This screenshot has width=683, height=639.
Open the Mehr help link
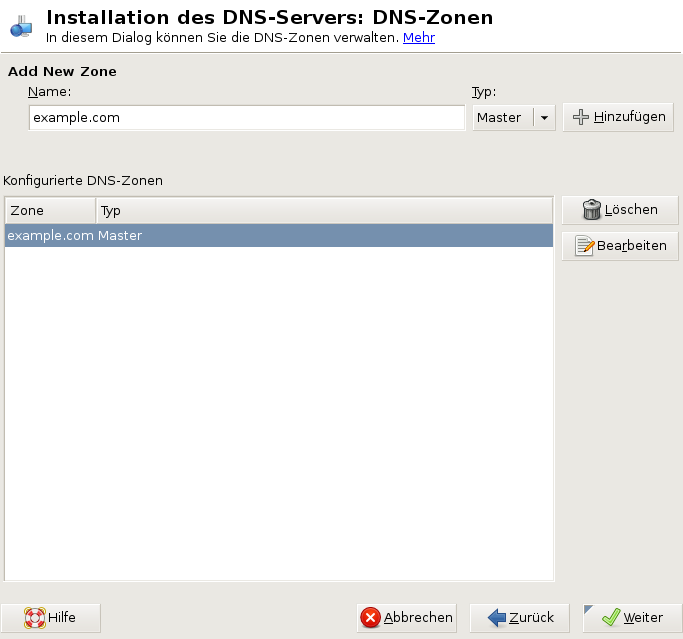(x=418, y=38)
